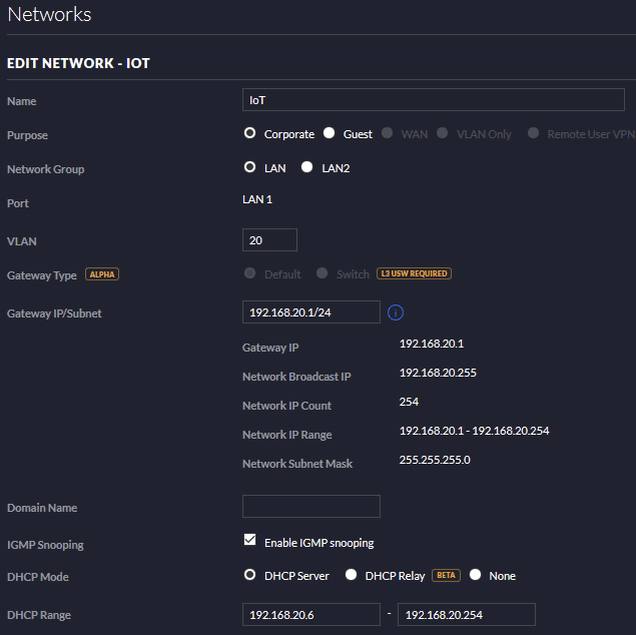Focus the Gateway IP/Subnet field
Image resolution: width=636 pixels, height=635 pixels.
pyautogui.click(x=311, y=312)
